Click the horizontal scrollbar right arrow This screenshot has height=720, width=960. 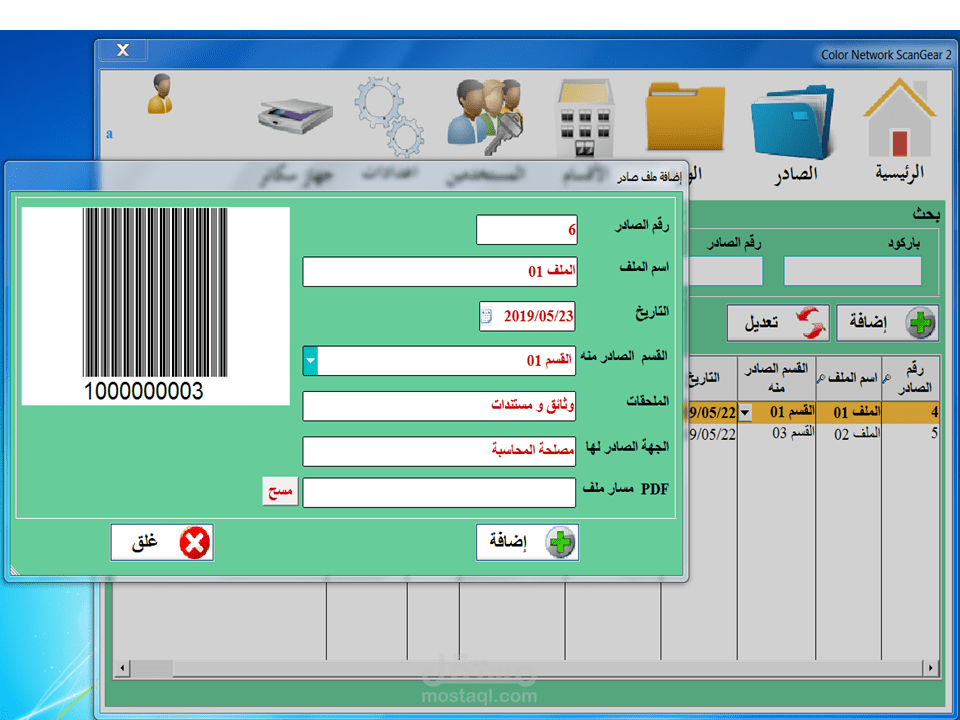931,668
